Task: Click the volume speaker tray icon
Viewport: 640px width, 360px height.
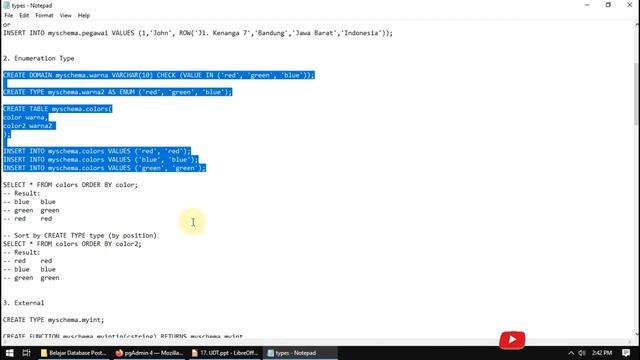Action: click(x=582, y=353)
